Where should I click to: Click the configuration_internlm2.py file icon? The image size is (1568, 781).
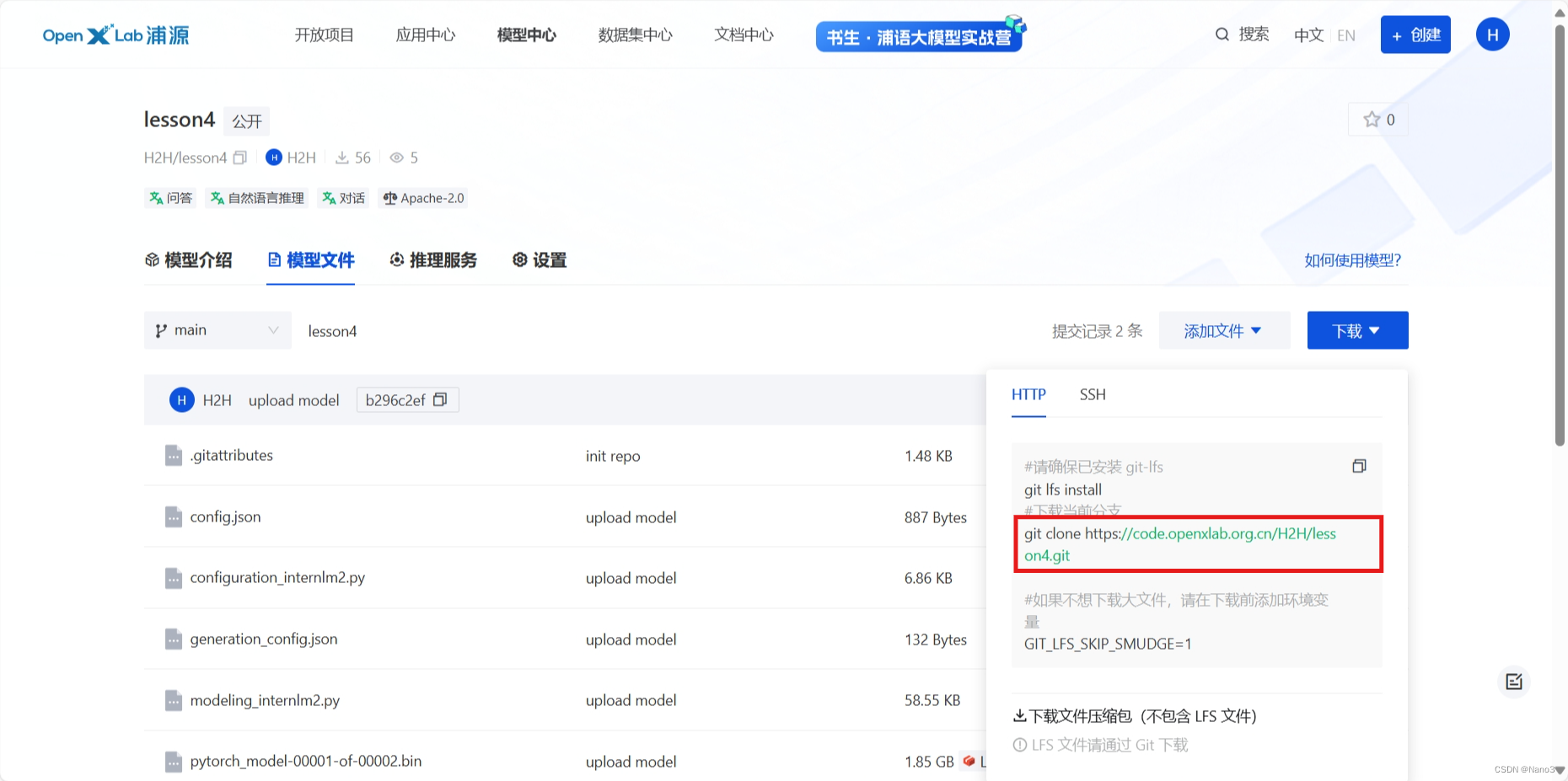point(174,577)
